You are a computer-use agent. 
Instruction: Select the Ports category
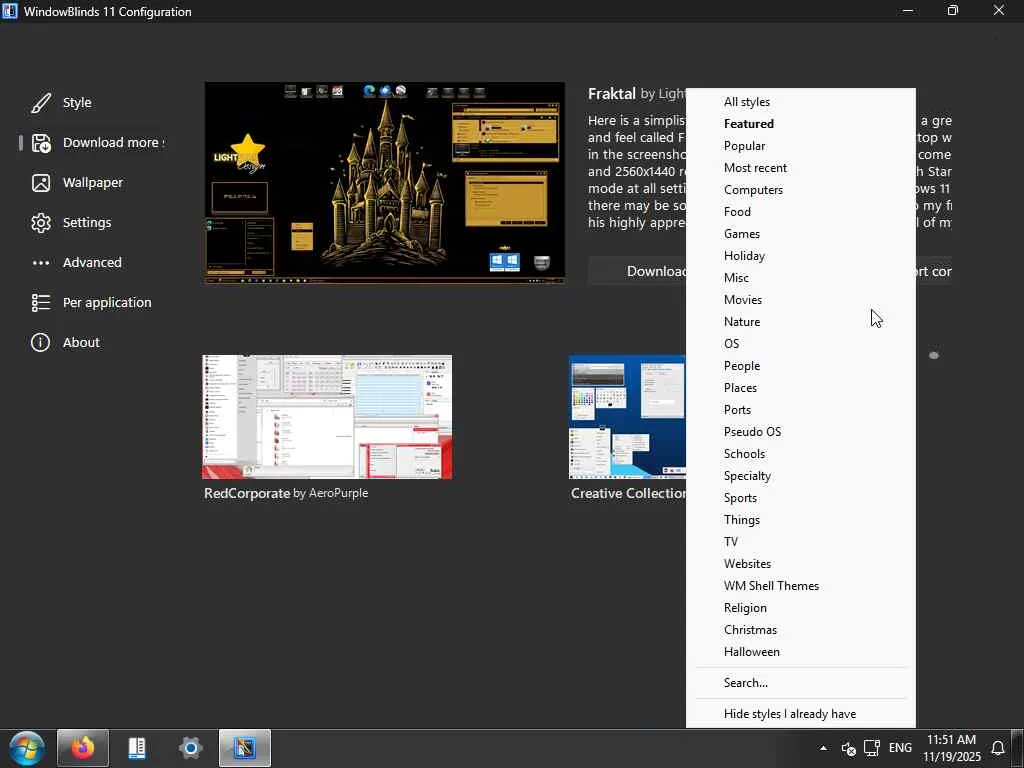801,410
